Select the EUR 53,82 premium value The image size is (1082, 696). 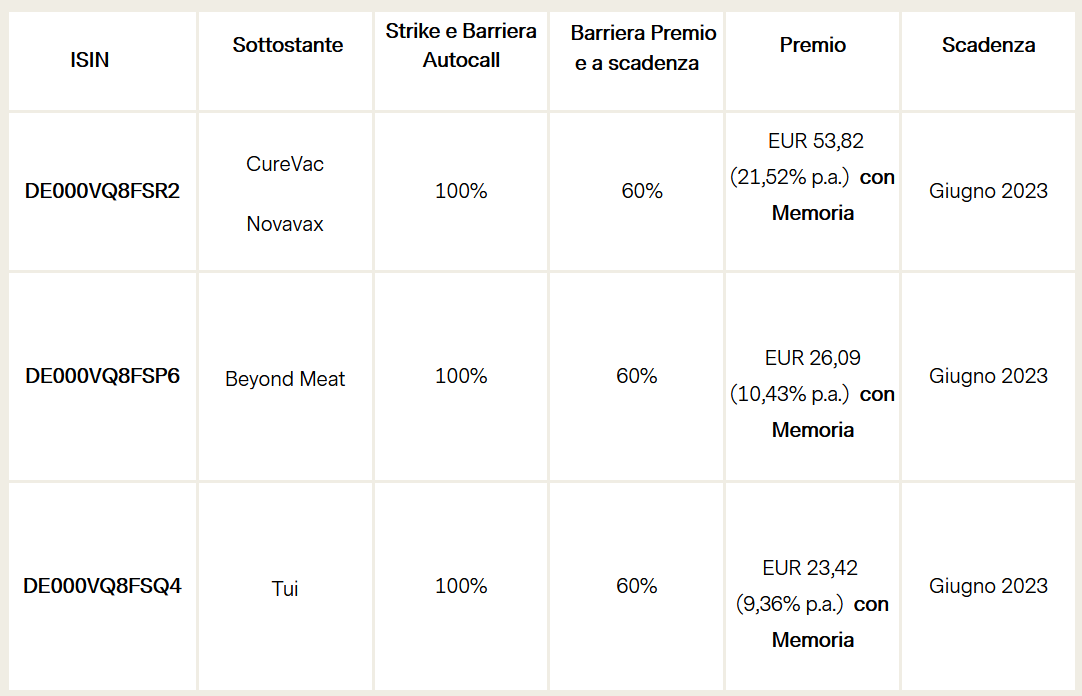(x=816, y=141)
